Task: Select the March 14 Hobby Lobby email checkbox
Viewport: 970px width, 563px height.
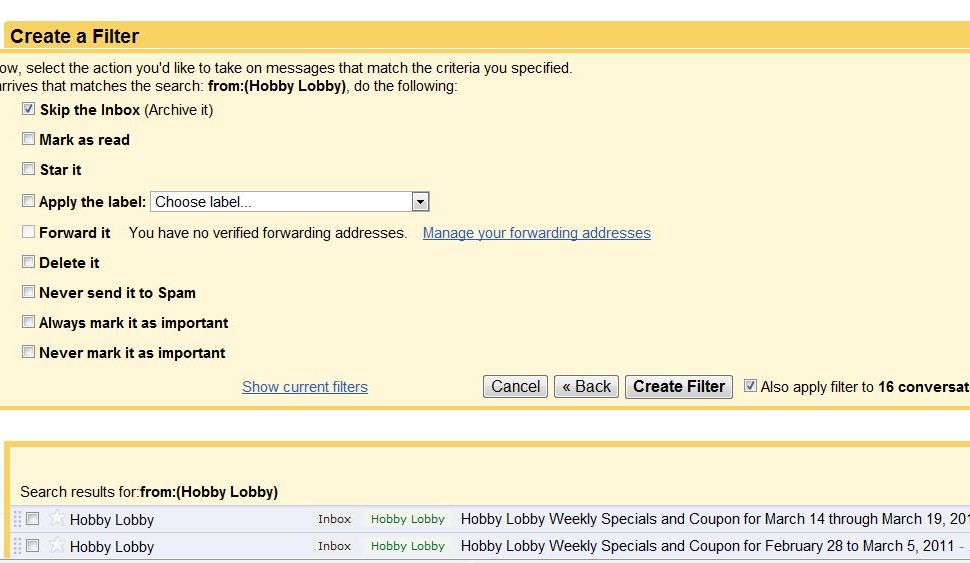Action: [x=33, y=518]
